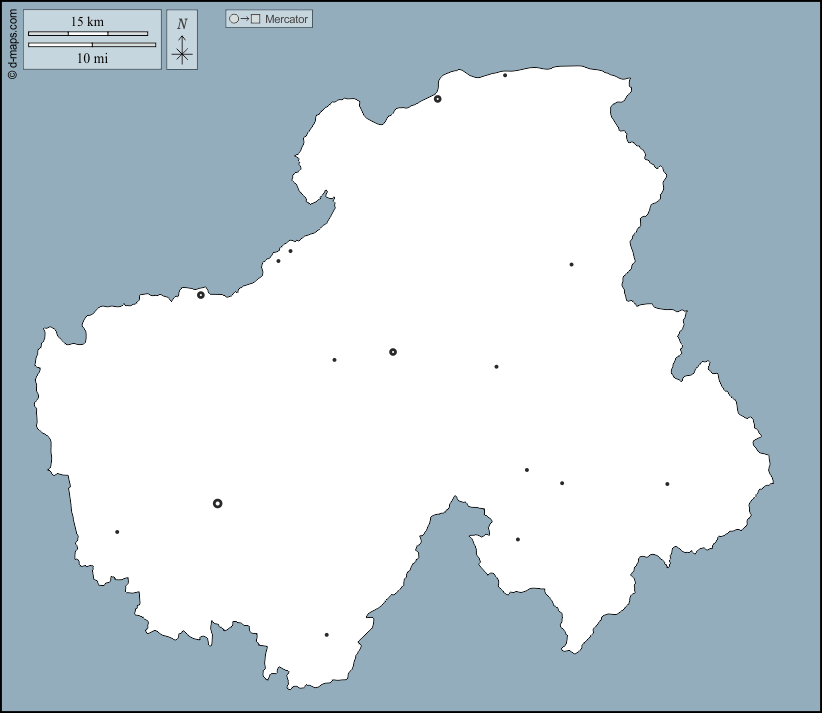This screenshot has width=822, height=713.
Task: Click the dot just west of the central ring
Action: (334, 360)
